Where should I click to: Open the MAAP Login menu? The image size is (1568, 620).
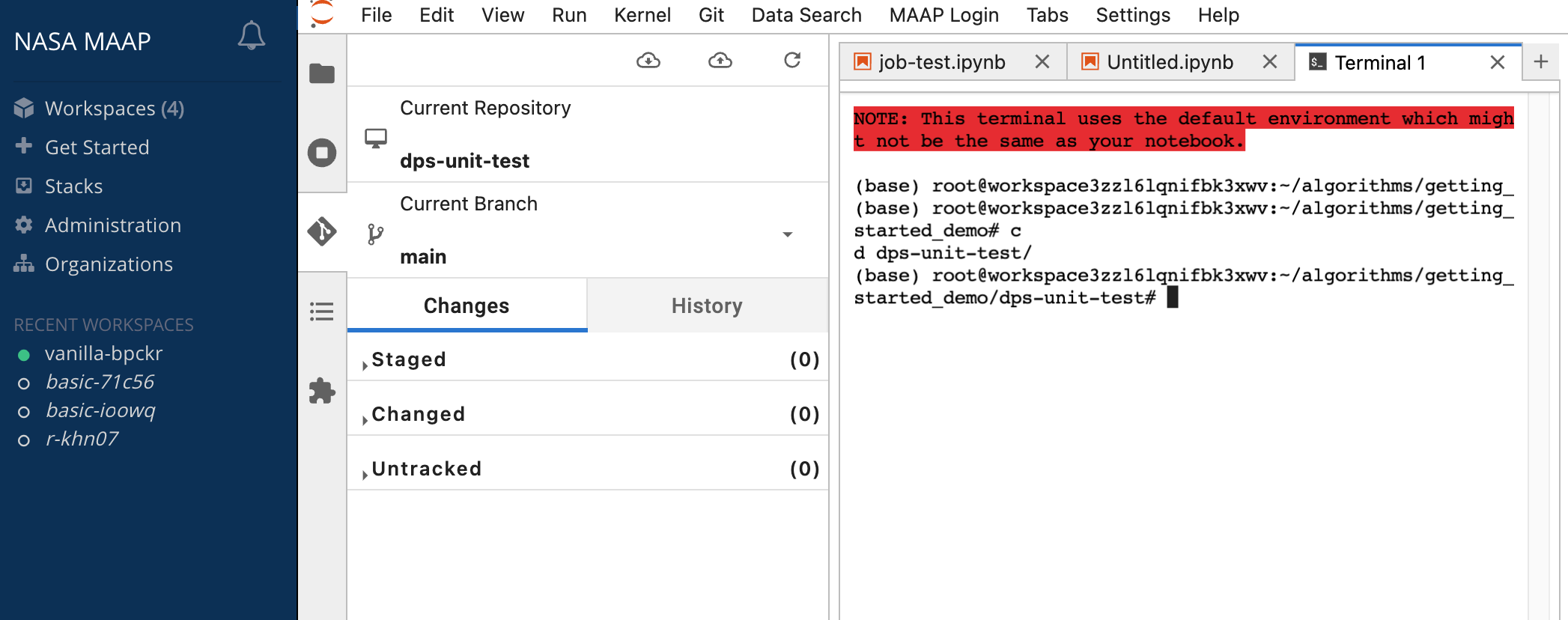(943, 15)
